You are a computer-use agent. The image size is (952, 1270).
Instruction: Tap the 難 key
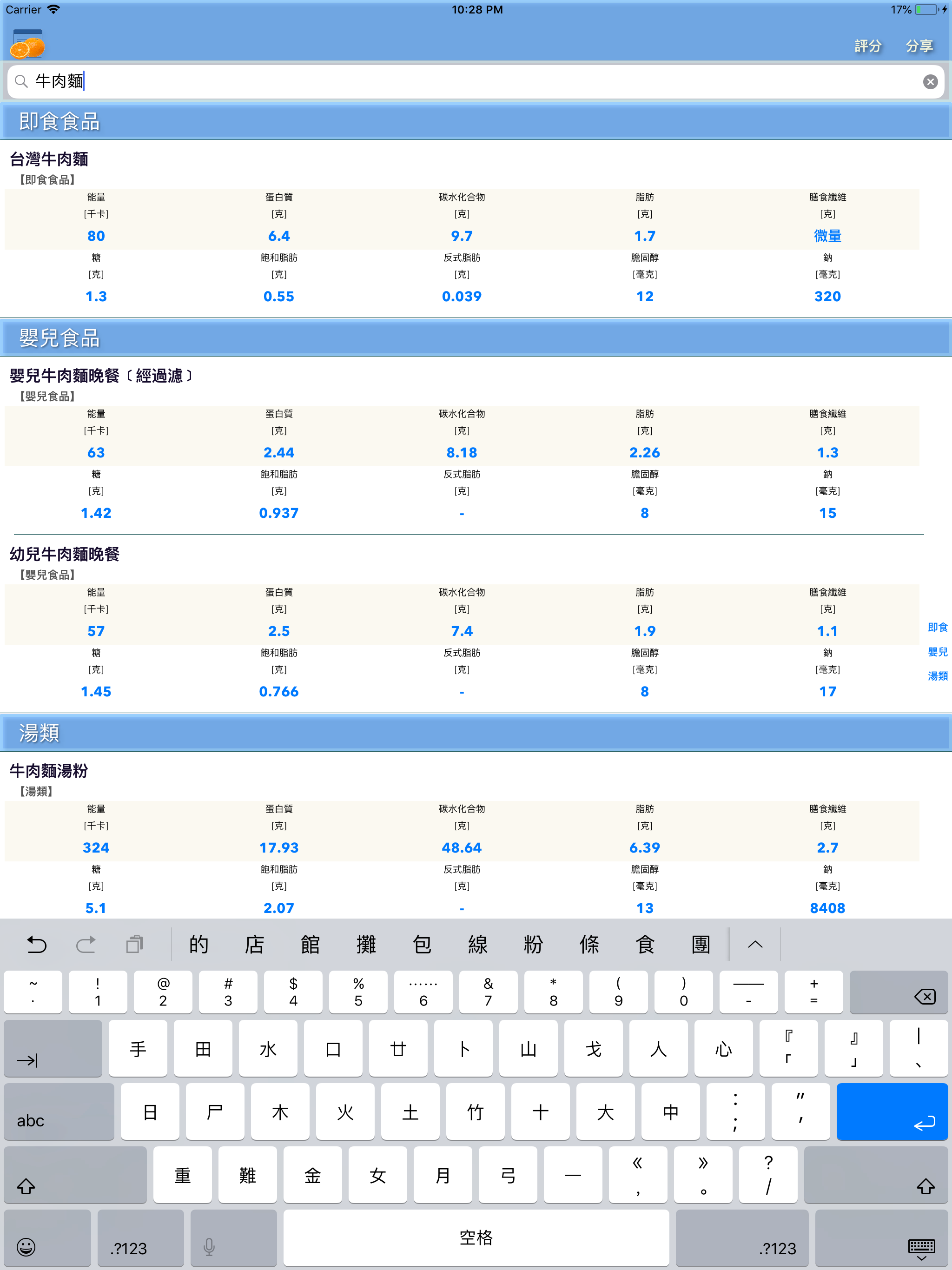pyautogui.click(x=247, y=1175)
